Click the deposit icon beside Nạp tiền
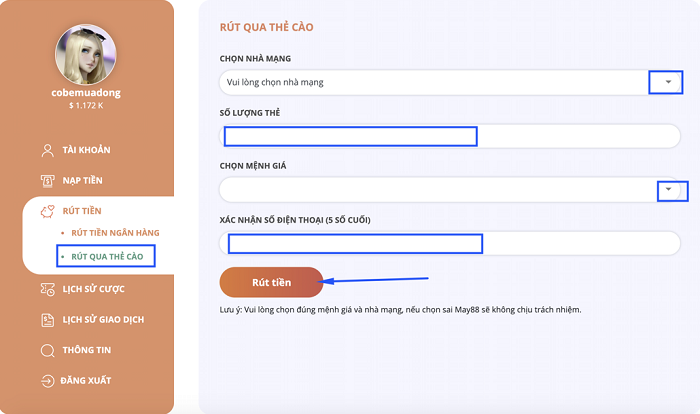 tap(47, 181)
